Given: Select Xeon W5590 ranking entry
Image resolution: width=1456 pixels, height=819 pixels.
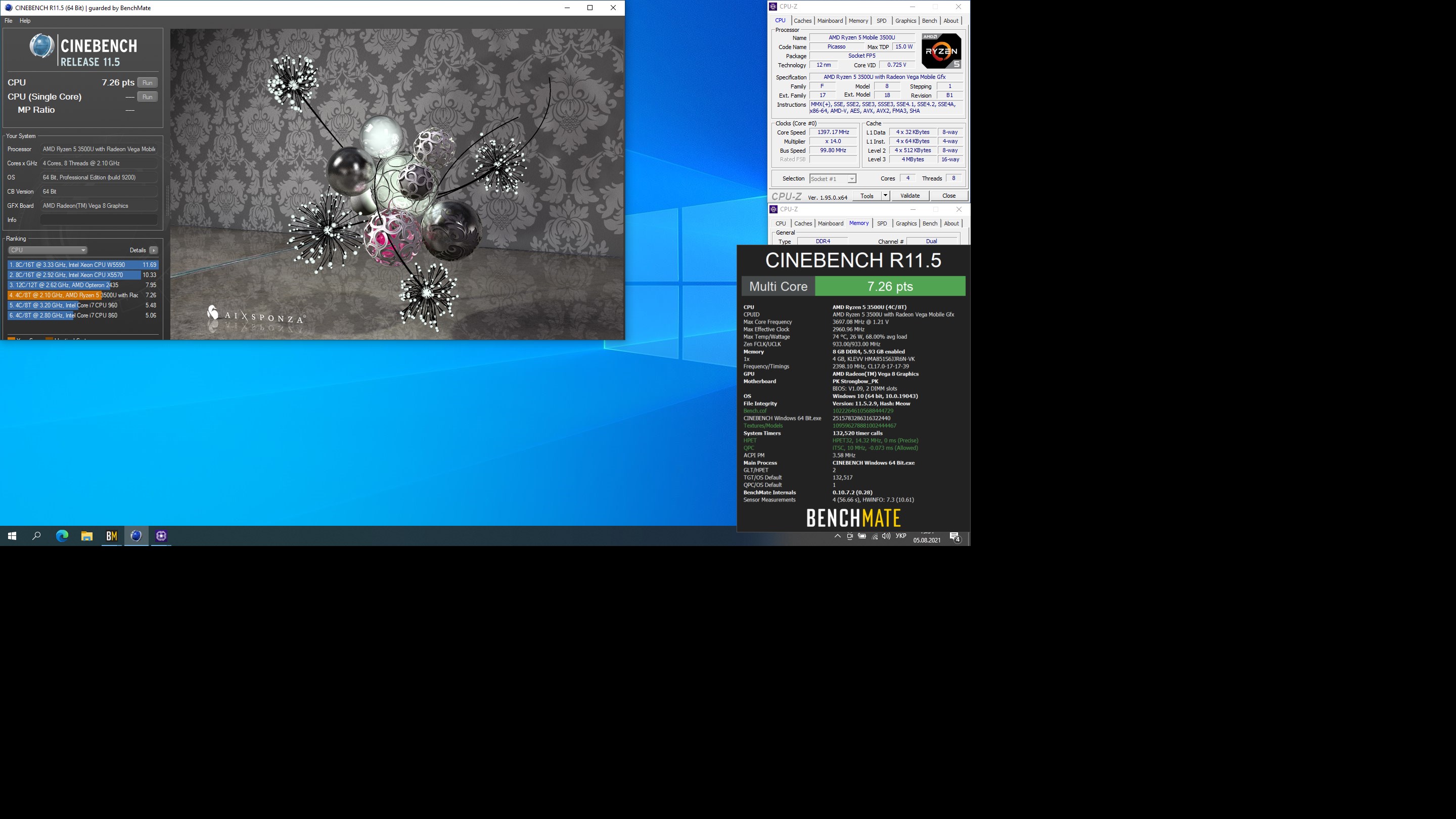Looking at the screenshot, I should pyautogui.click(x=82, y=264).
